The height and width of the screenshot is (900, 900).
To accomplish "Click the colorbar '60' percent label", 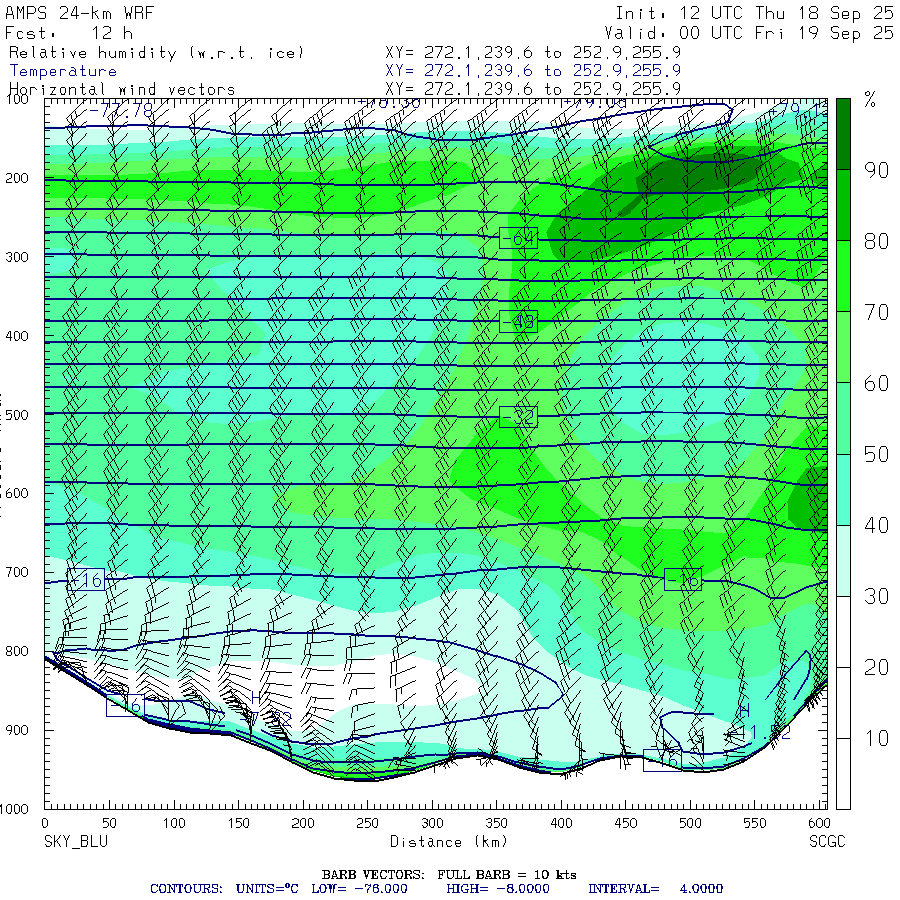I will [876, 383].
